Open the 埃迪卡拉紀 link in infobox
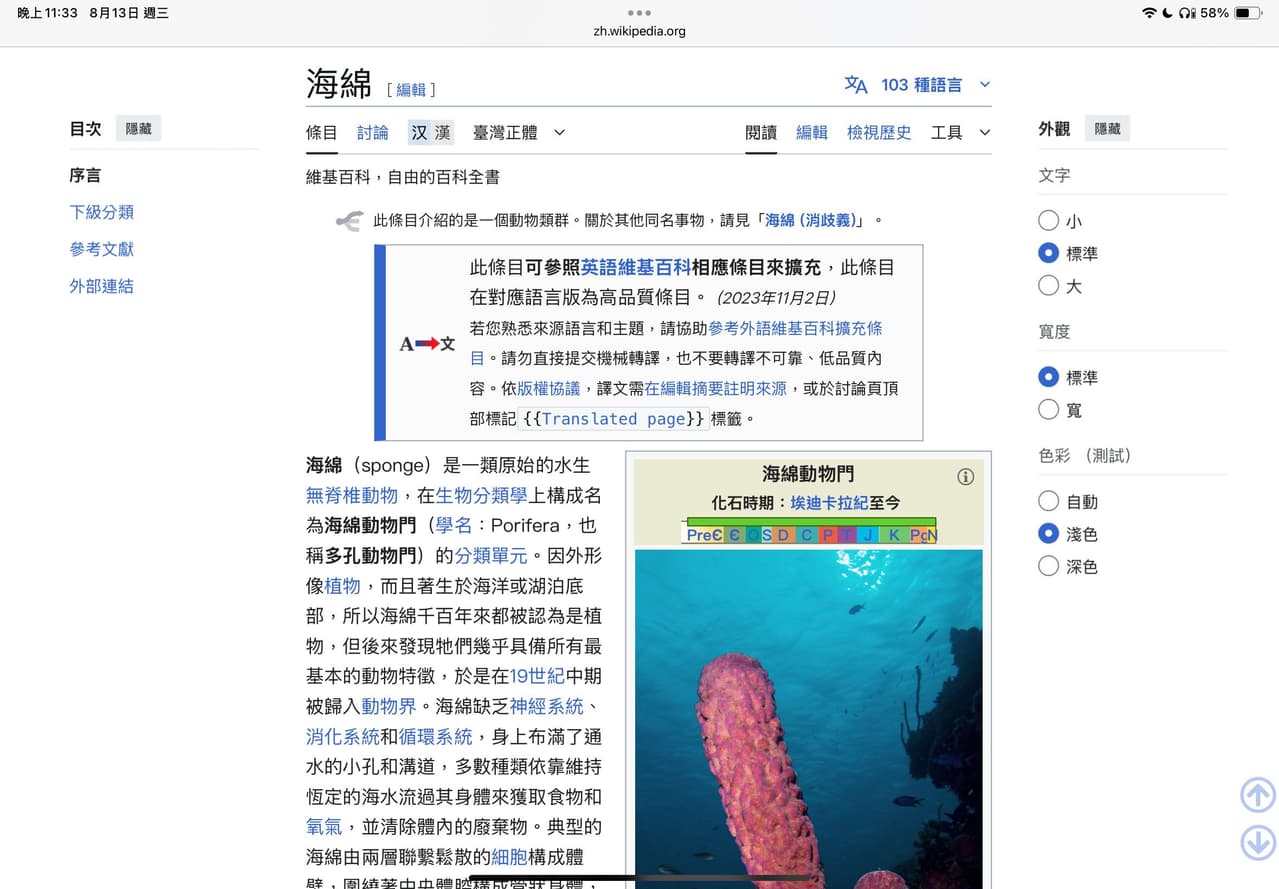Viewport: 1279px width, 889px height. pyautogui.click(x=829, y=503)
